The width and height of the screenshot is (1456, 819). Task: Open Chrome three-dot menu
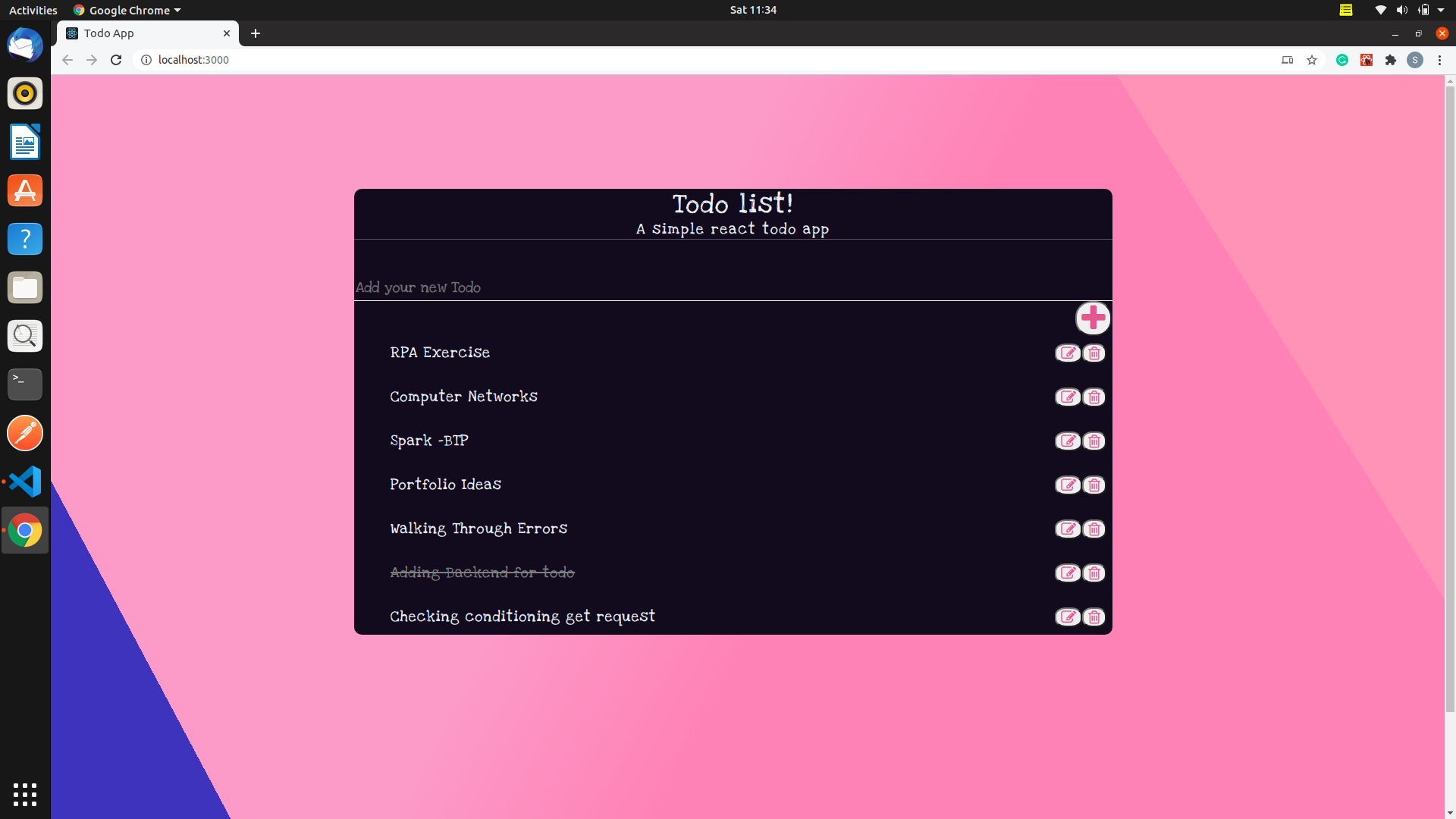point(1439,60)
